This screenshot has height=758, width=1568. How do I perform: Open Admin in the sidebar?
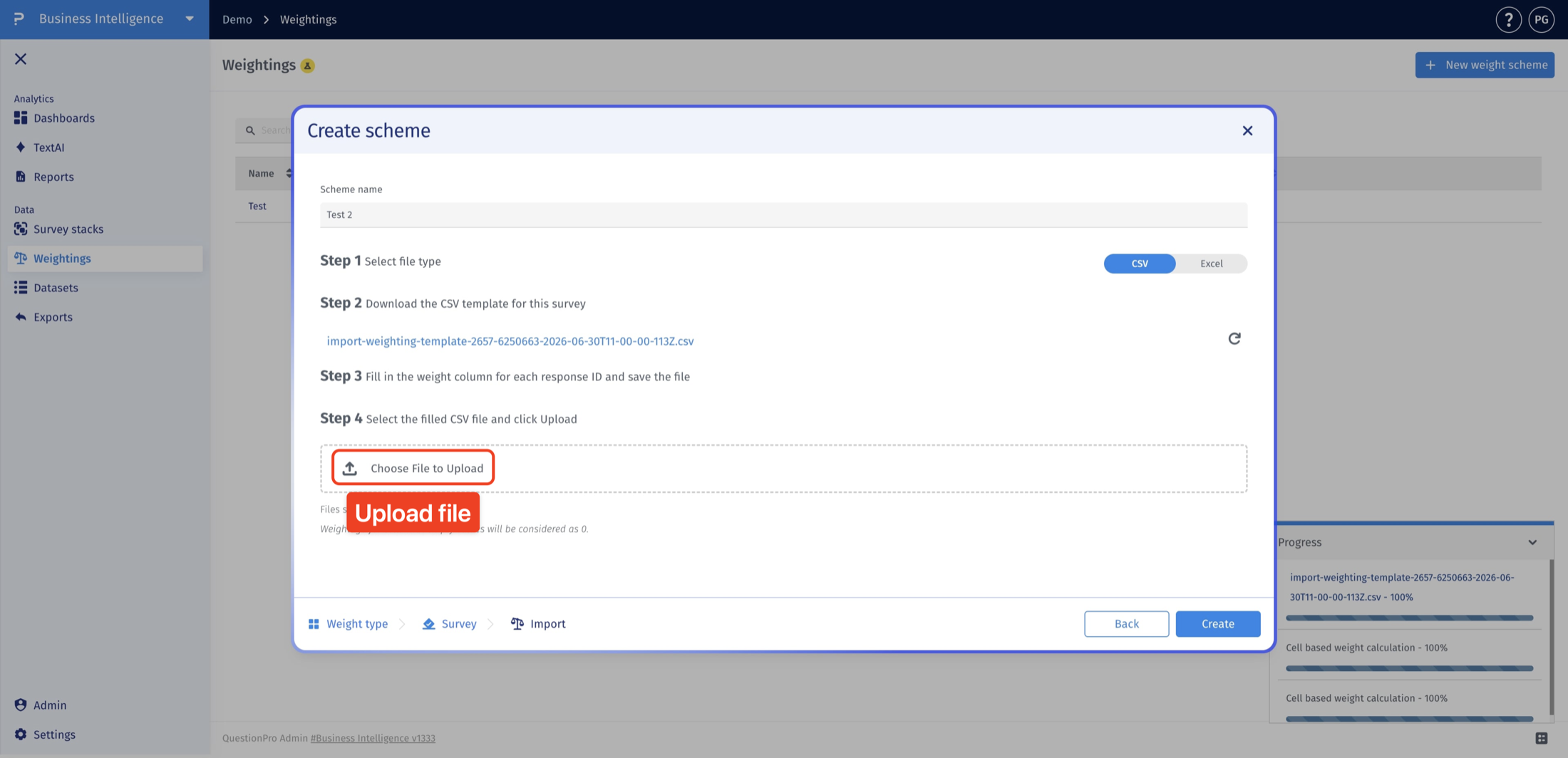[x=50, y=705]
